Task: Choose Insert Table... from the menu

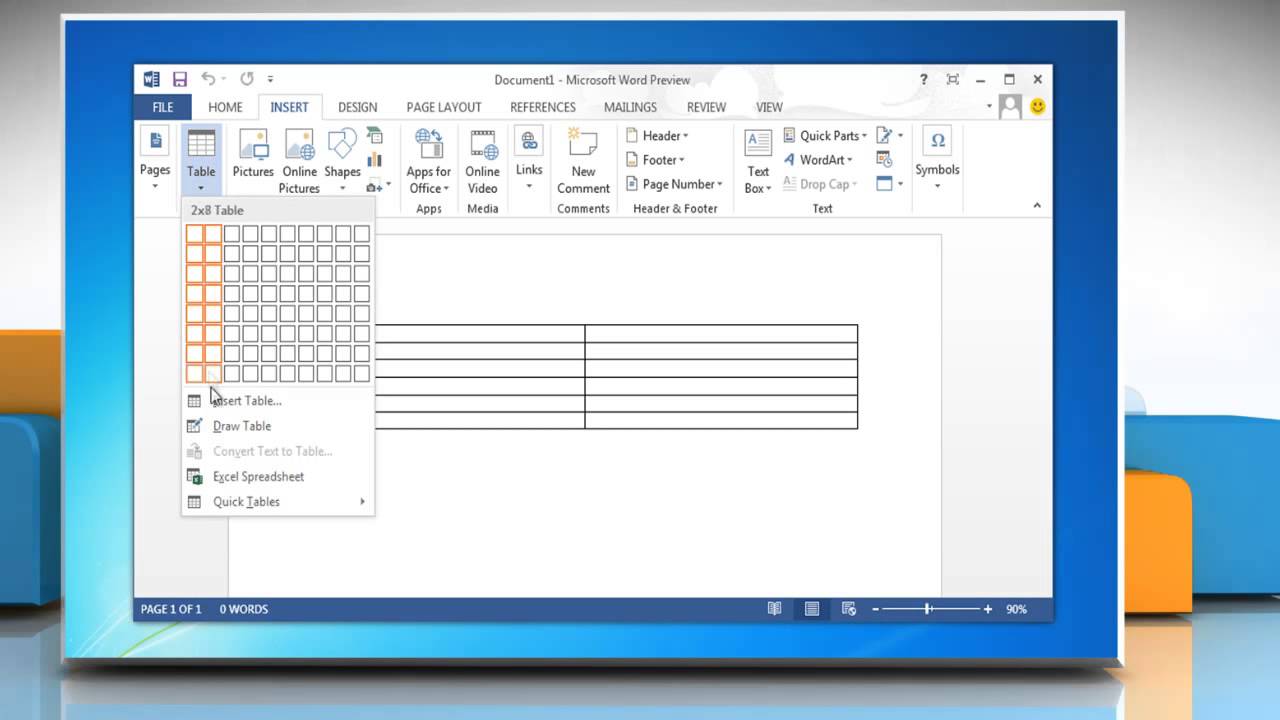Action: pos(278,401)
